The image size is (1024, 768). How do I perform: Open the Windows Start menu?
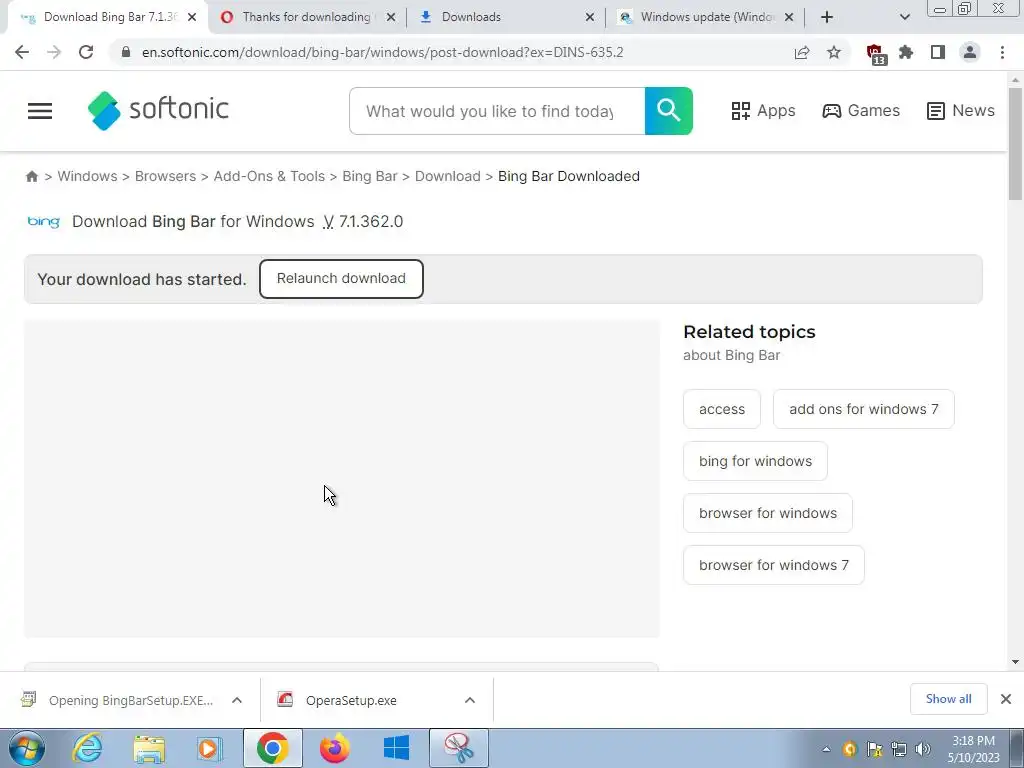pyautogui.click(x=27, y=748)
